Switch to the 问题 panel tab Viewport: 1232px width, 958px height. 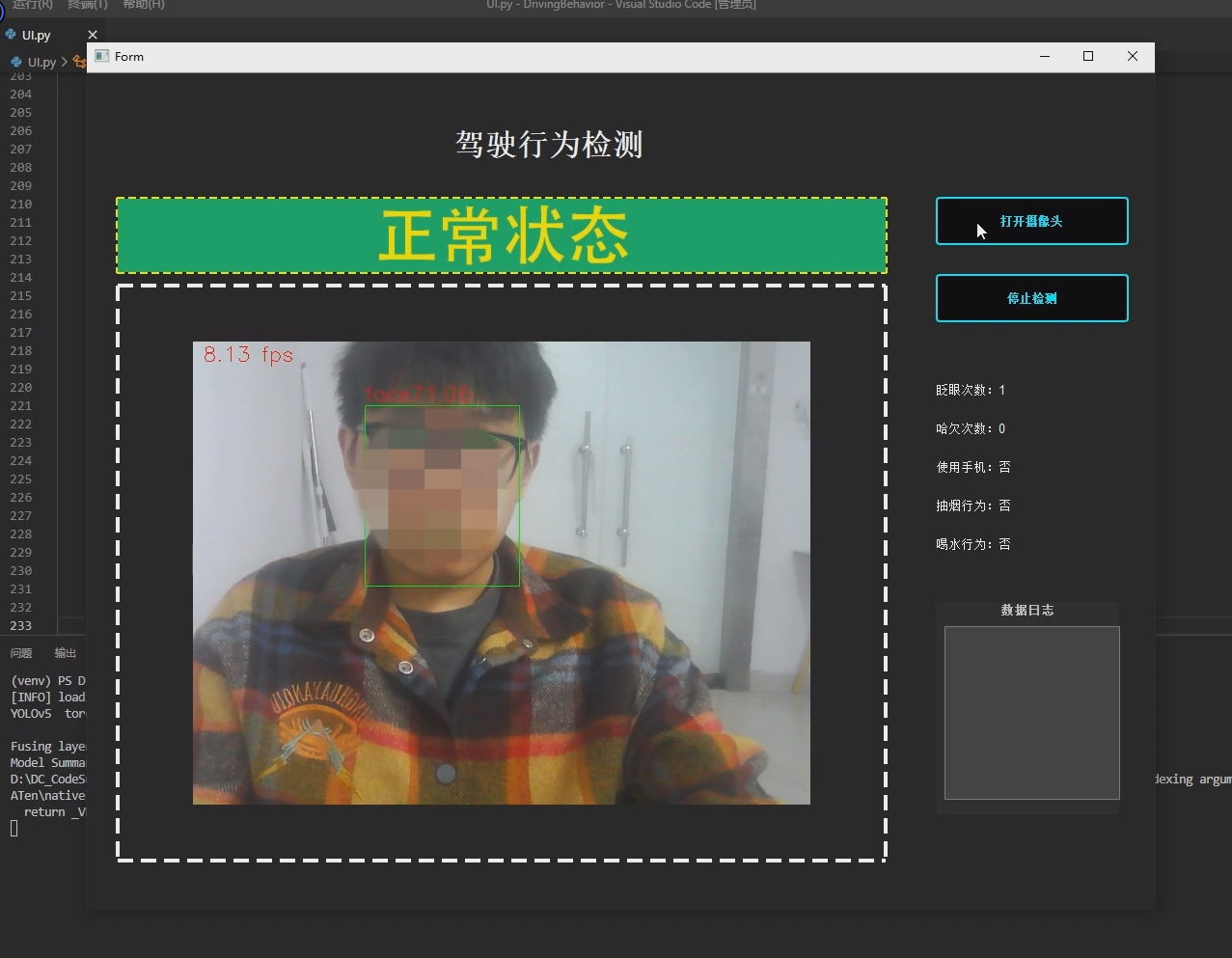[x=20, y=653]
